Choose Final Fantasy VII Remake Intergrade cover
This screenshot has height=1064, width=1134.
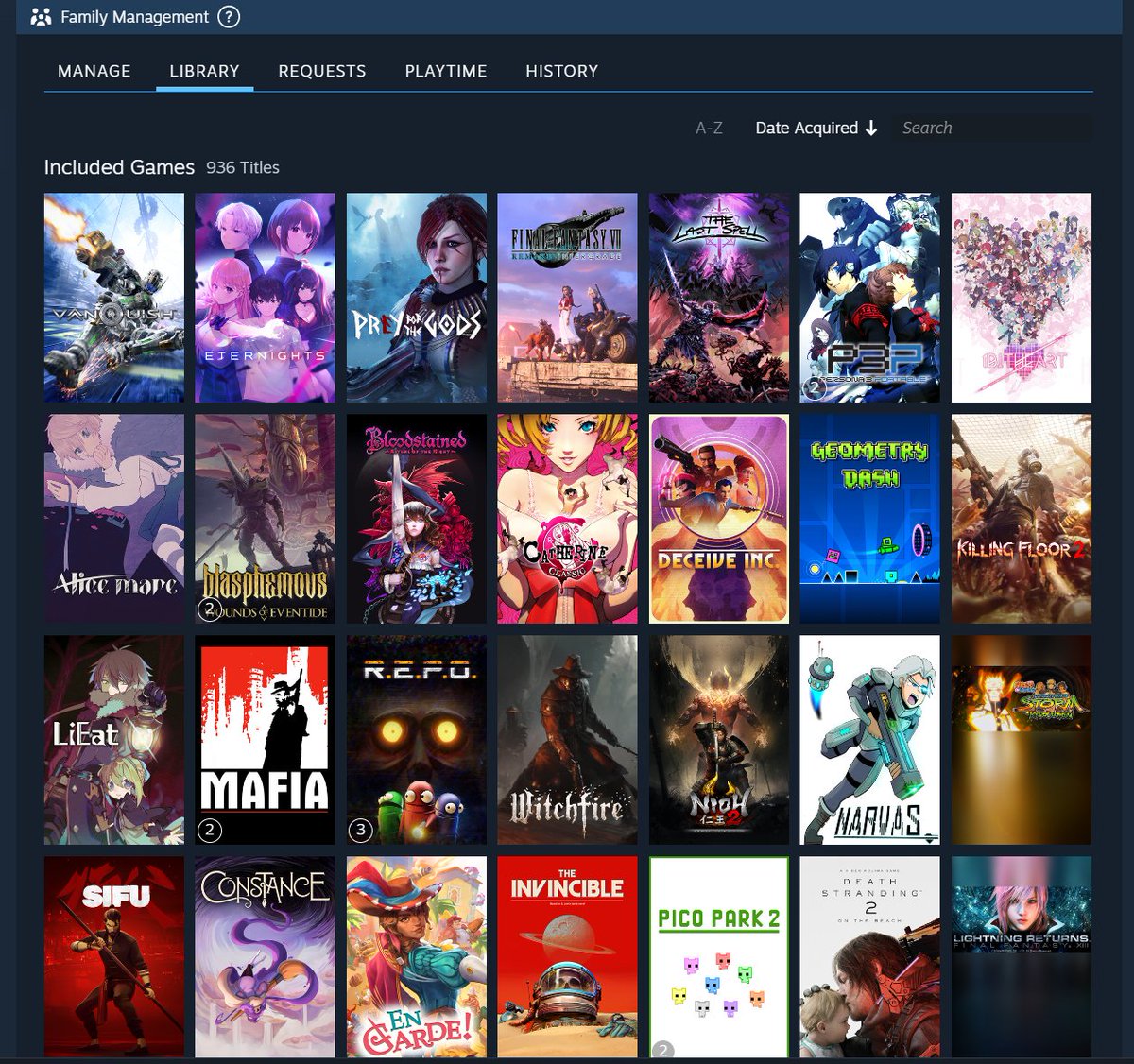(568, 298)
